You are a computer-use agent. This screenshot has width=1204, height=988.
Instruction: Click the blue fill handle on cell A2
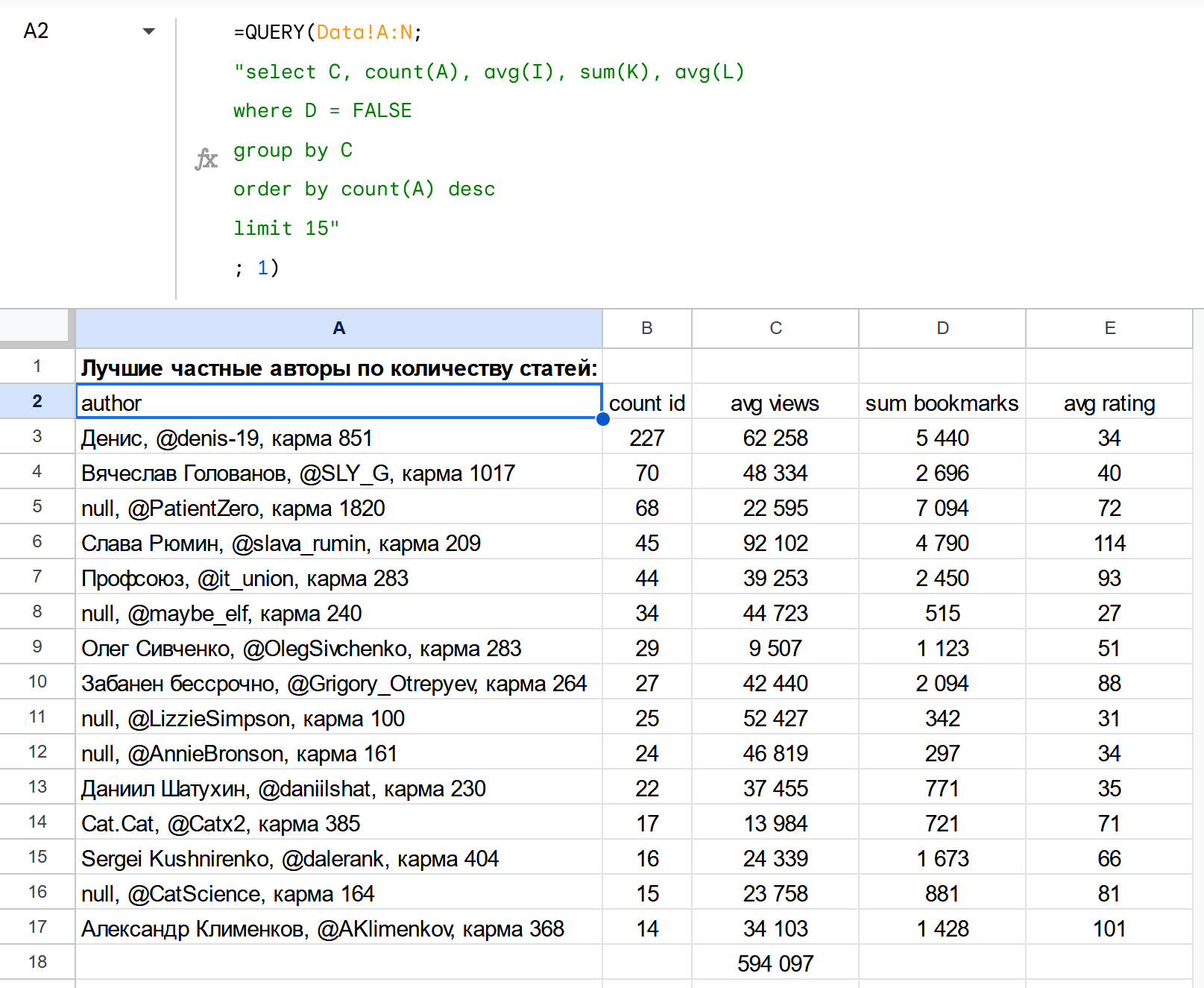click(602, 419)
